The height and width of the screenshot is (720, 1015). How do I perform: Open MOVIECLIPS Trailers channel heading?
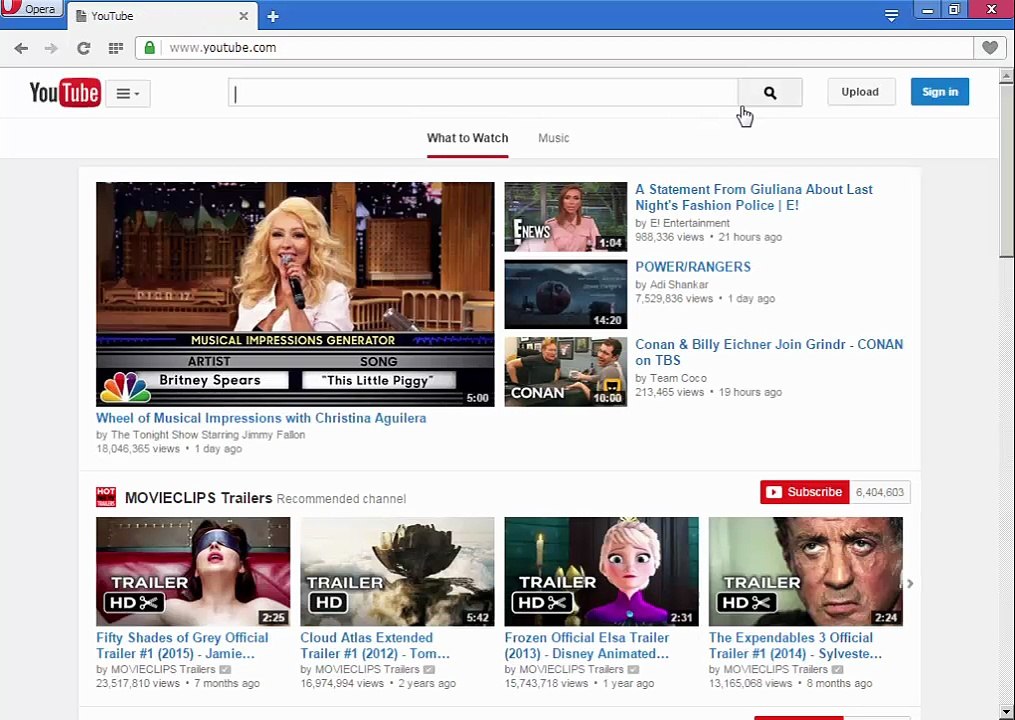198,498
